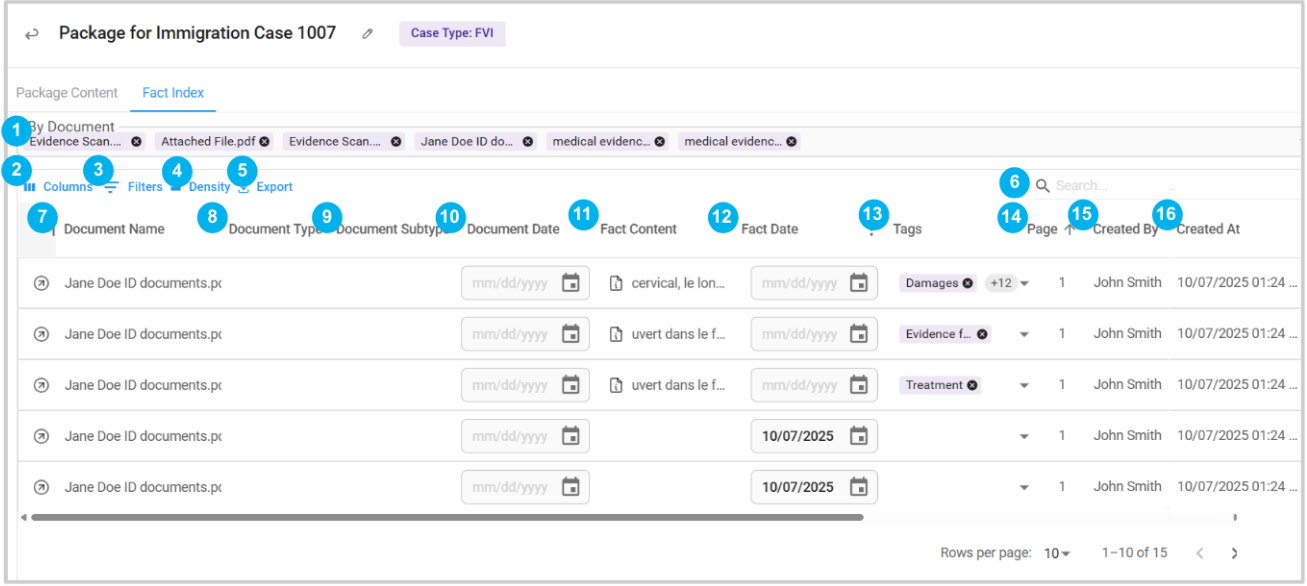Switch to Package Content tab
This screenshot has width=1307, height=586.
coord(67,93)
